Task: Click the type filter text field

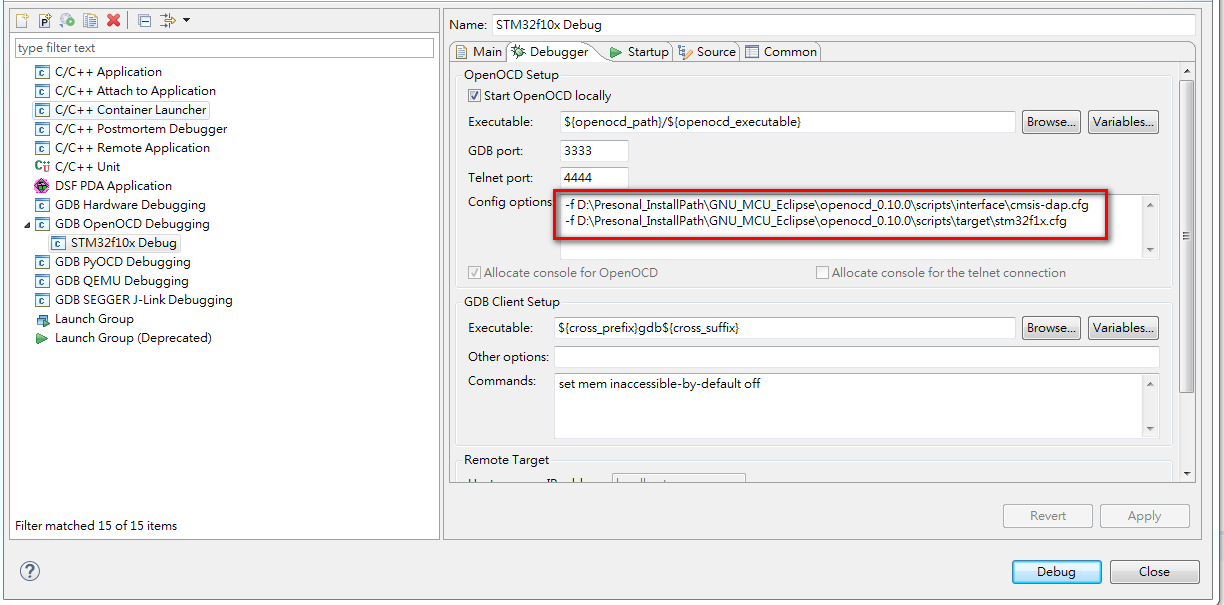Action: pos(225,48)
